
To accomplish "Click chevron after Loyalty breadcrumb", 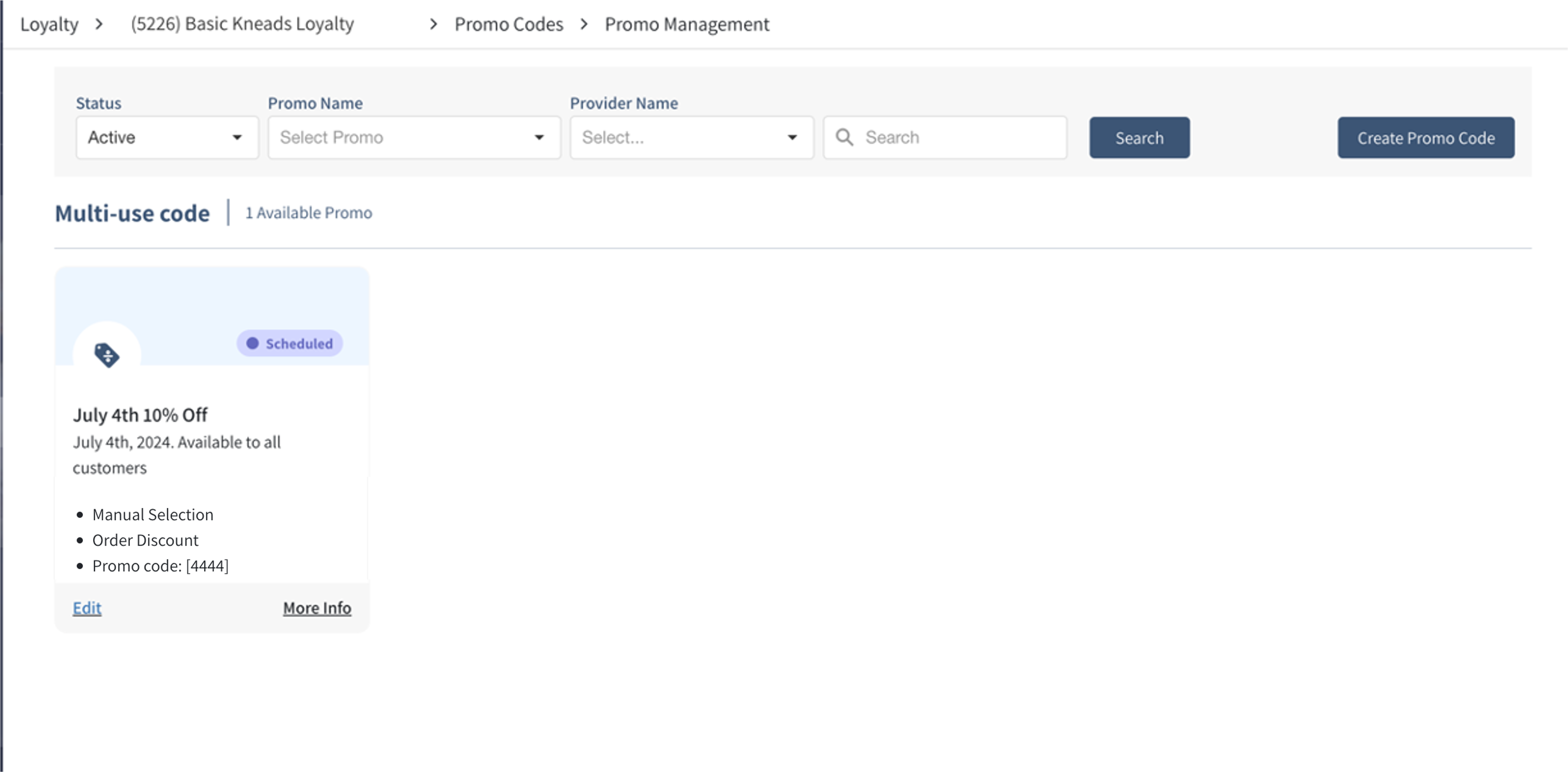I will [99, 24].
